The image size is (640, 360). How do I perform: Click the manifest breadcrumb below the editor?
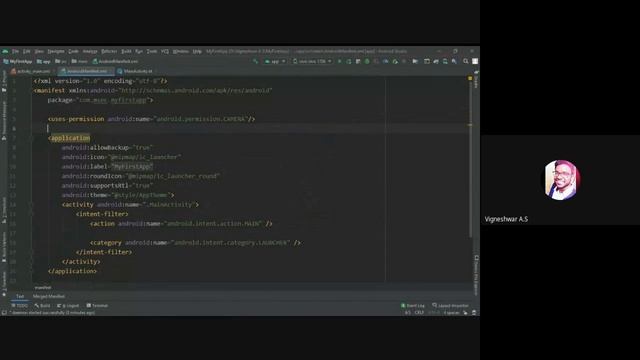tap(43, 288)
